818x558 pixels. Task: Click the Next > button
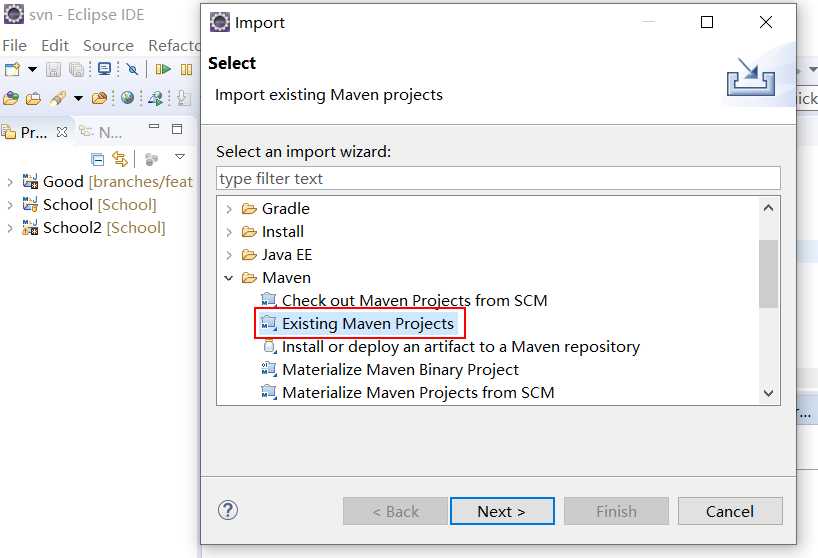pos(502,511)
